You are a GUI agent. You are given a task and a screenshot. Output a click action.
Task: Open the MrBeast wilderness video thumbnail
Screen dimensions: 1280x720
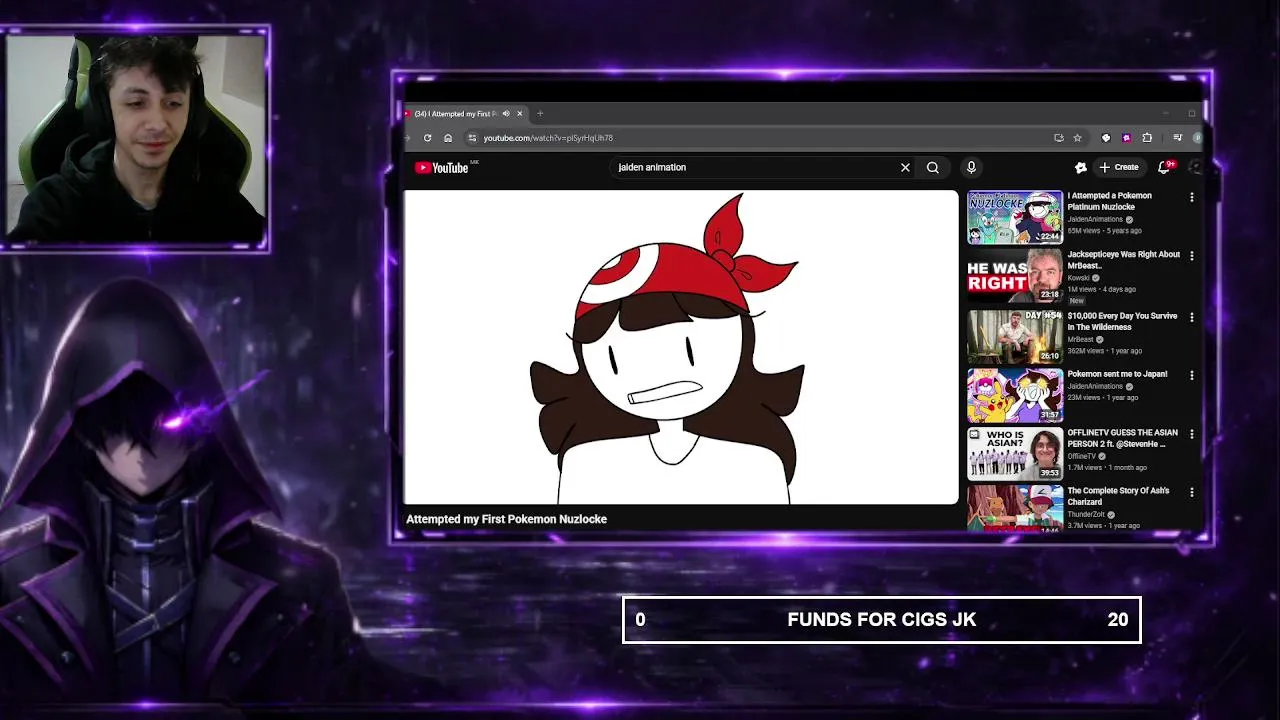tap(1014, 336)
